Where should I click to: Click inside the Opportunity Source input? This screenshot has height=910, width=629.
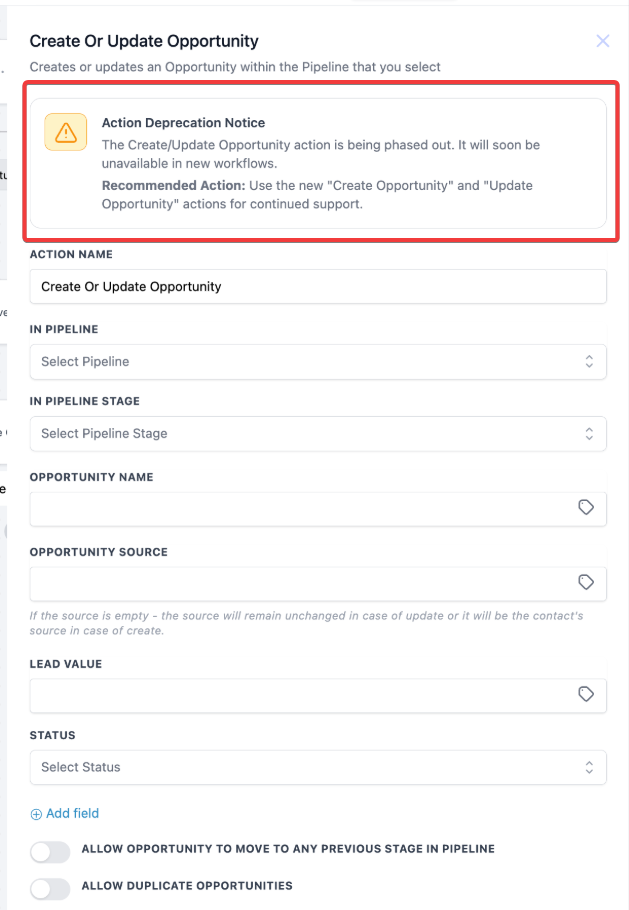tap(300, 583)
